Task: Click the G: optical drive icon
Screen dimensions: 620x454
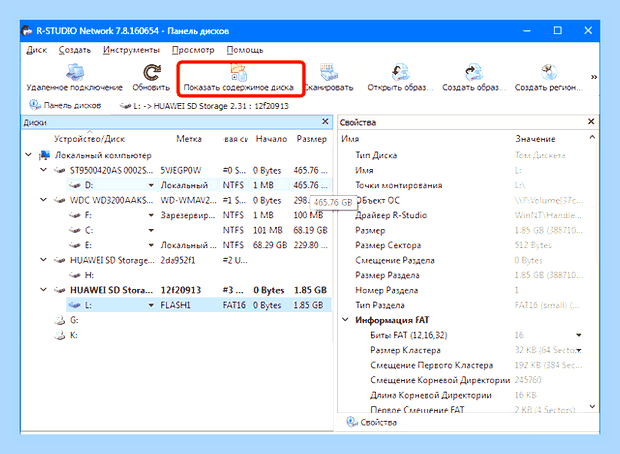Action: click(x=59, y=320)
